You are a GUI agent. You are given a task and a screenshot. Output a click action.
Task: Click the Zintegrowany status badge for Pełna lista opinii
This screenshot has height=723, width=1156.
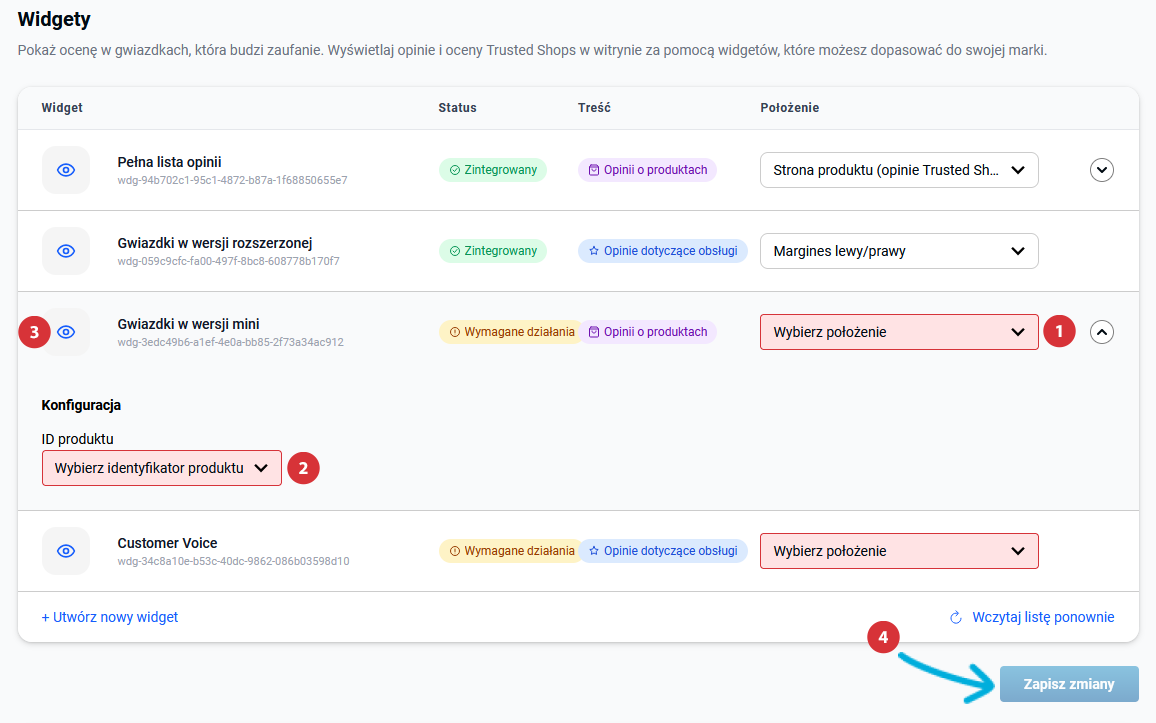(493, 170)
